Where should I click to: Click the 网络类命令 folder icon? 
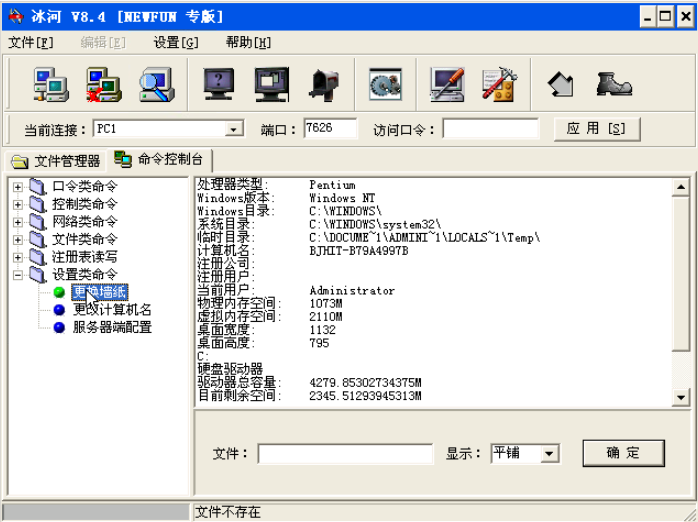coord(38,222)
